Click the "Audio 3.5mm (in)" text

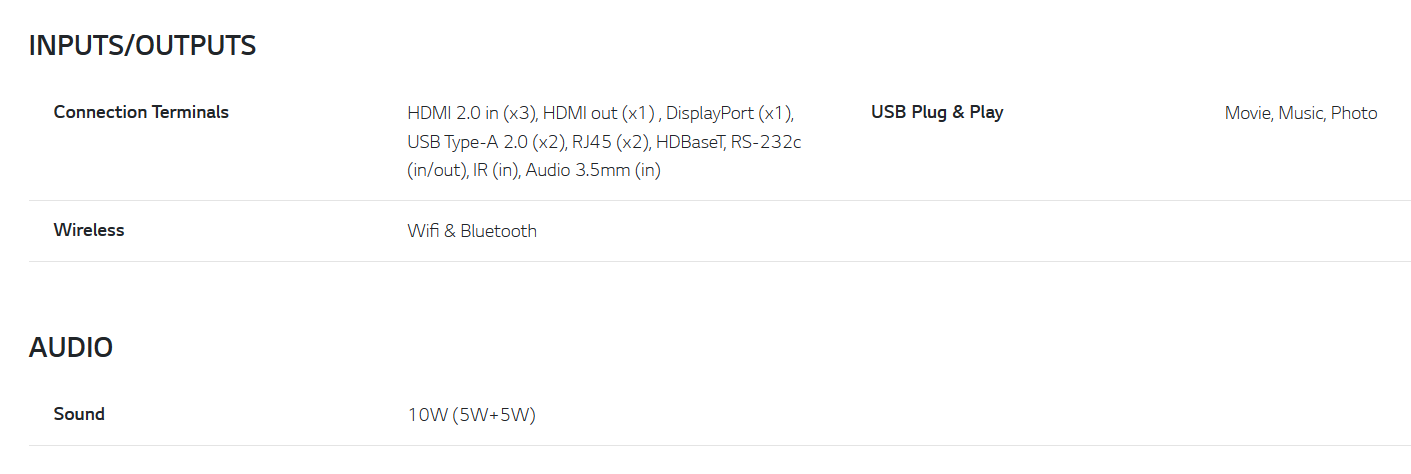click(593, 171)
